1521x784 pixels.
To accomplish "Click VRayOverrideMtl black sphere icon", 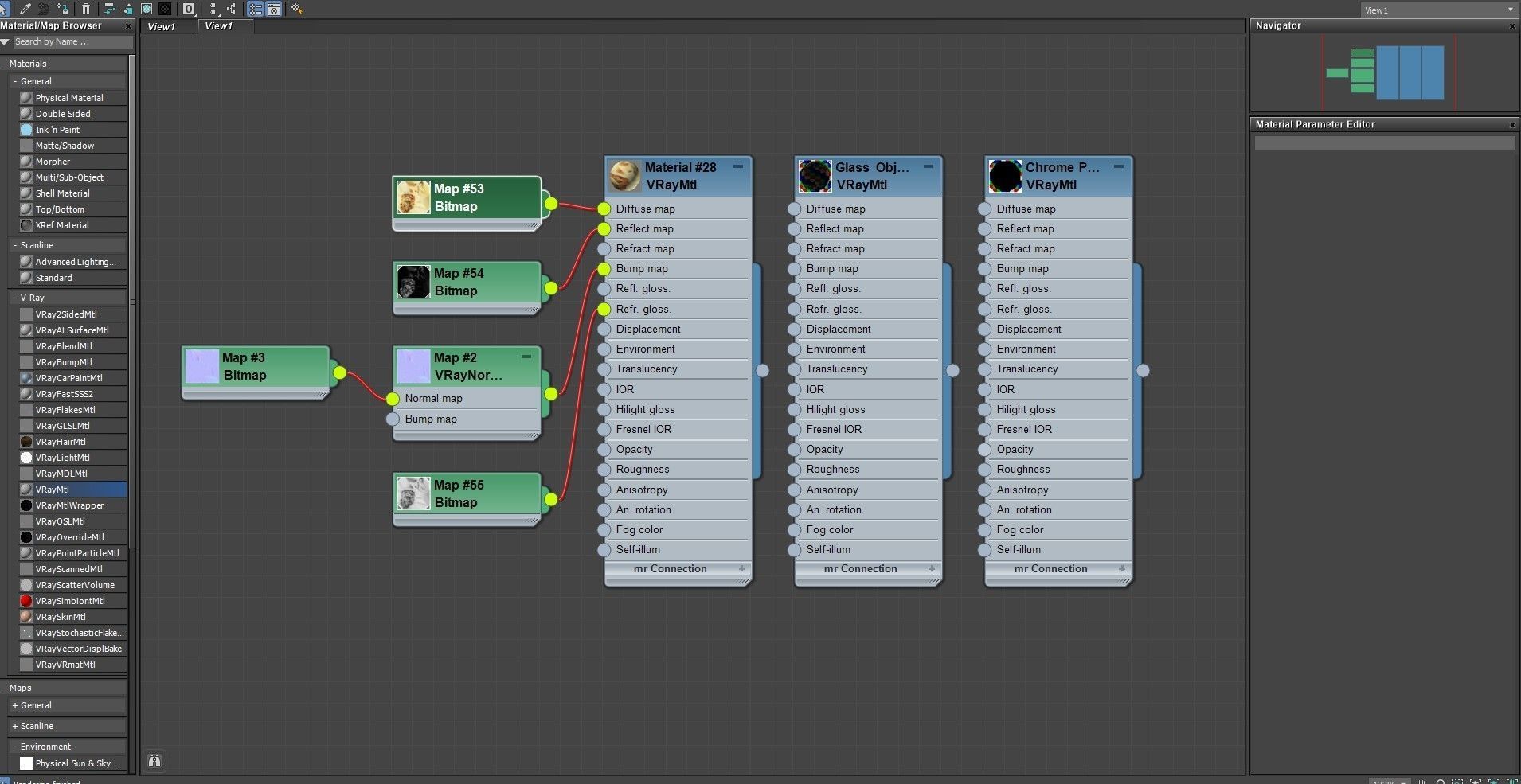I will click(x=26, y=537).
